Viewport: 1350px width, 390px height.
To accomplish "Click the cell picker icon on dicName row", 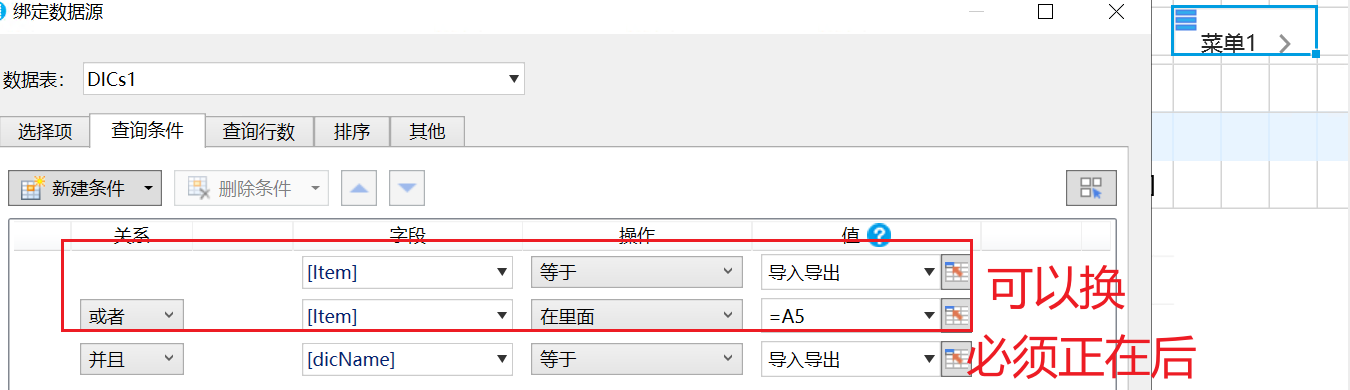I will click(x=955, y=358).
